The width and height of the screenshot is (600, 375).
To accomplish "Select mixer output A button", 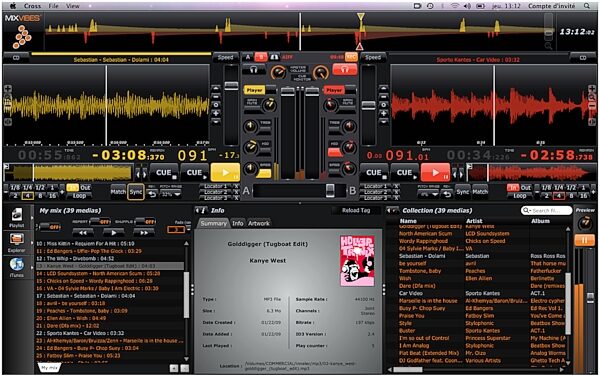I will (x=248, y=57).
